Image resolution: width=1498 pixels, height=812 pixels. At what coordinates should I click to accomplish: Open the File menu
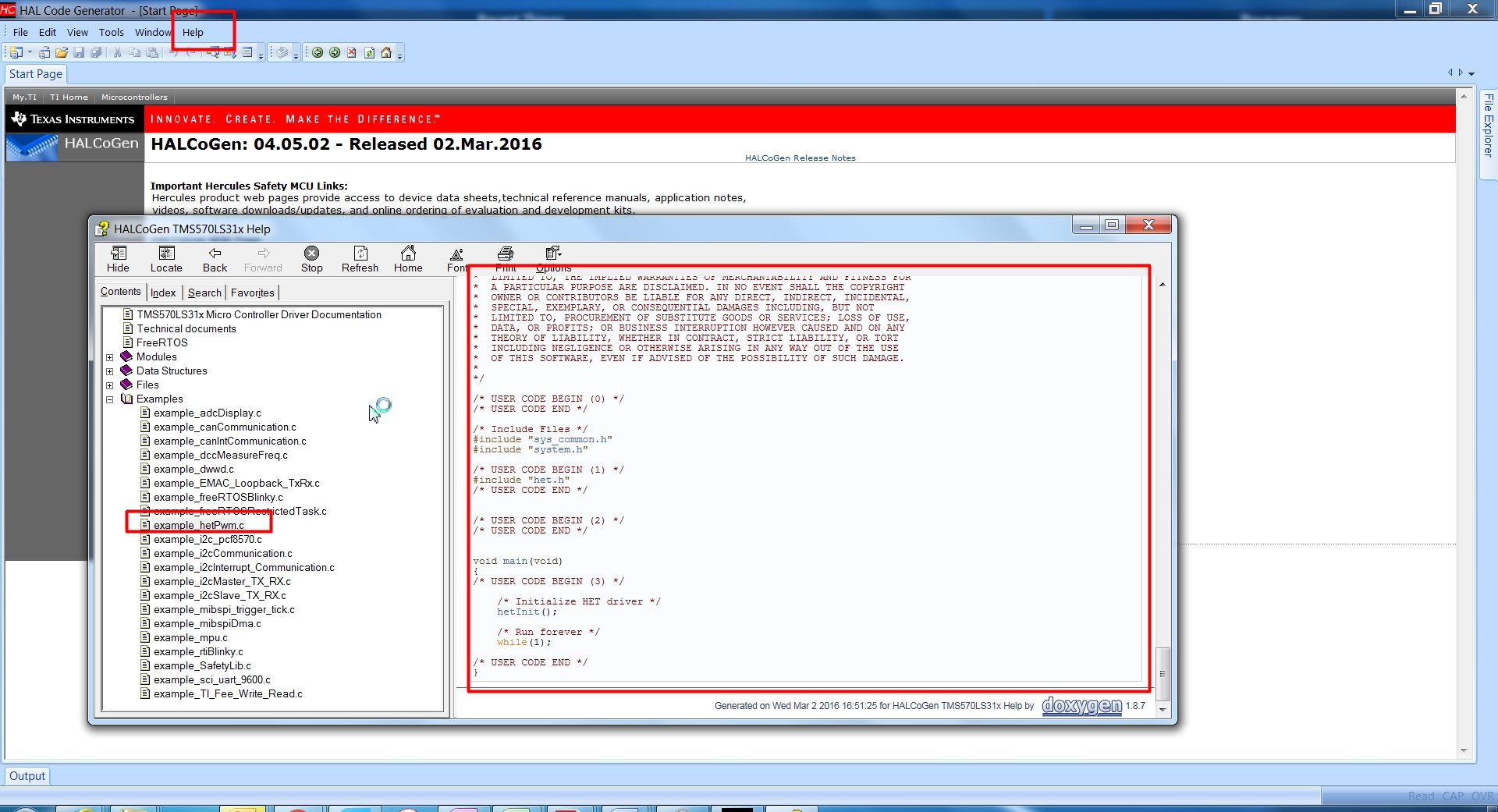tap(20, 32)
